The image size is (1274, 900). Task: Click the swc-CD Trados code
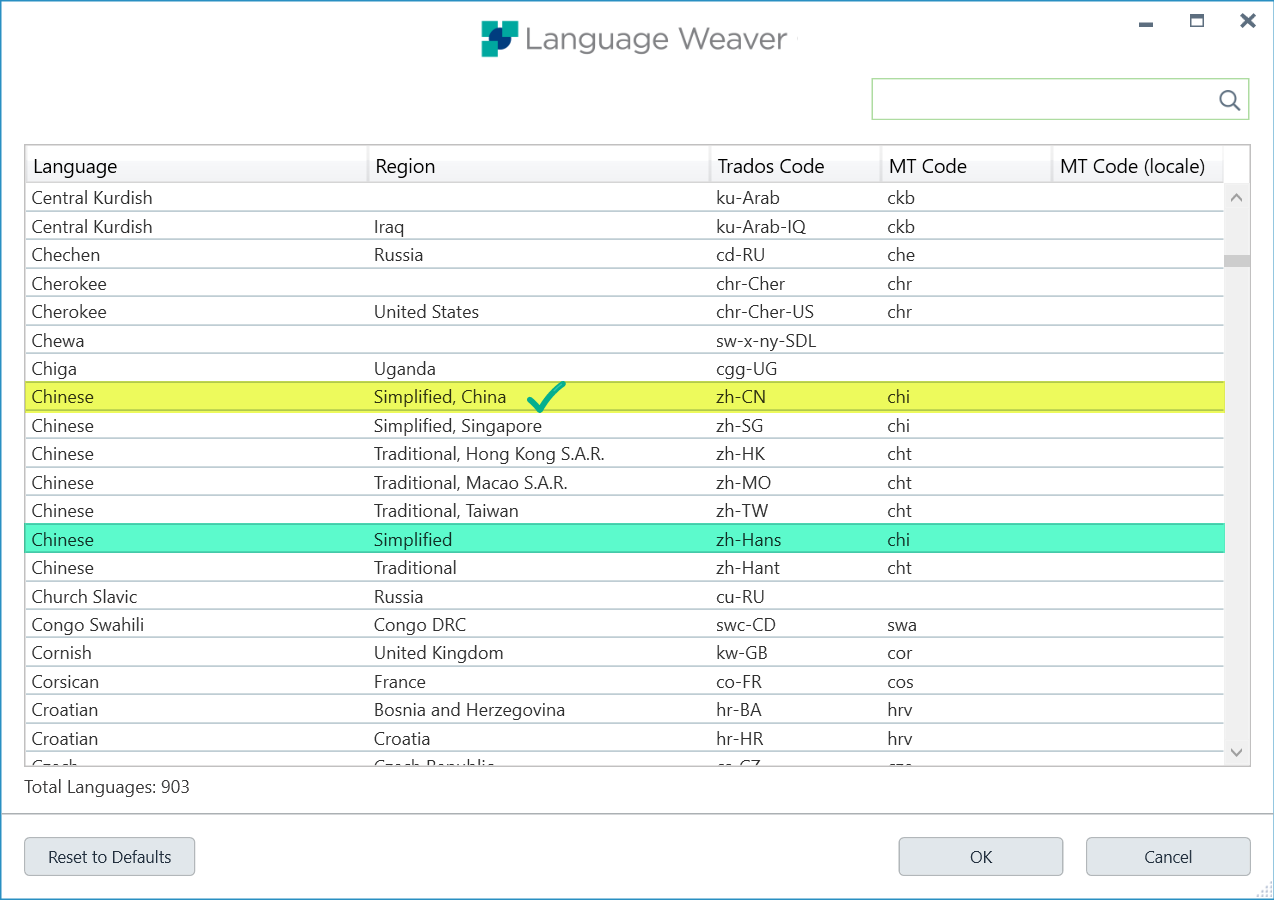(x=747, y=625)
